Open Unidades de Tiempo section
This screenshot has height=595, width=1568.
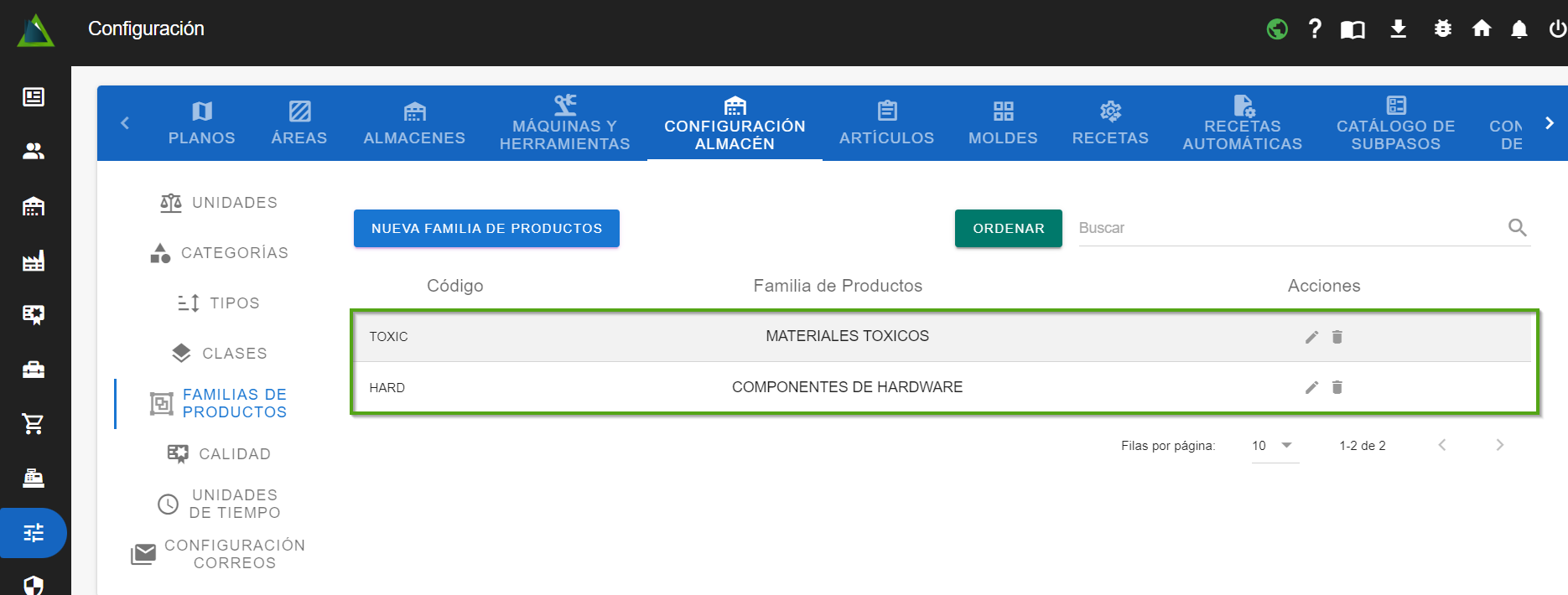[x=220, y=504]
